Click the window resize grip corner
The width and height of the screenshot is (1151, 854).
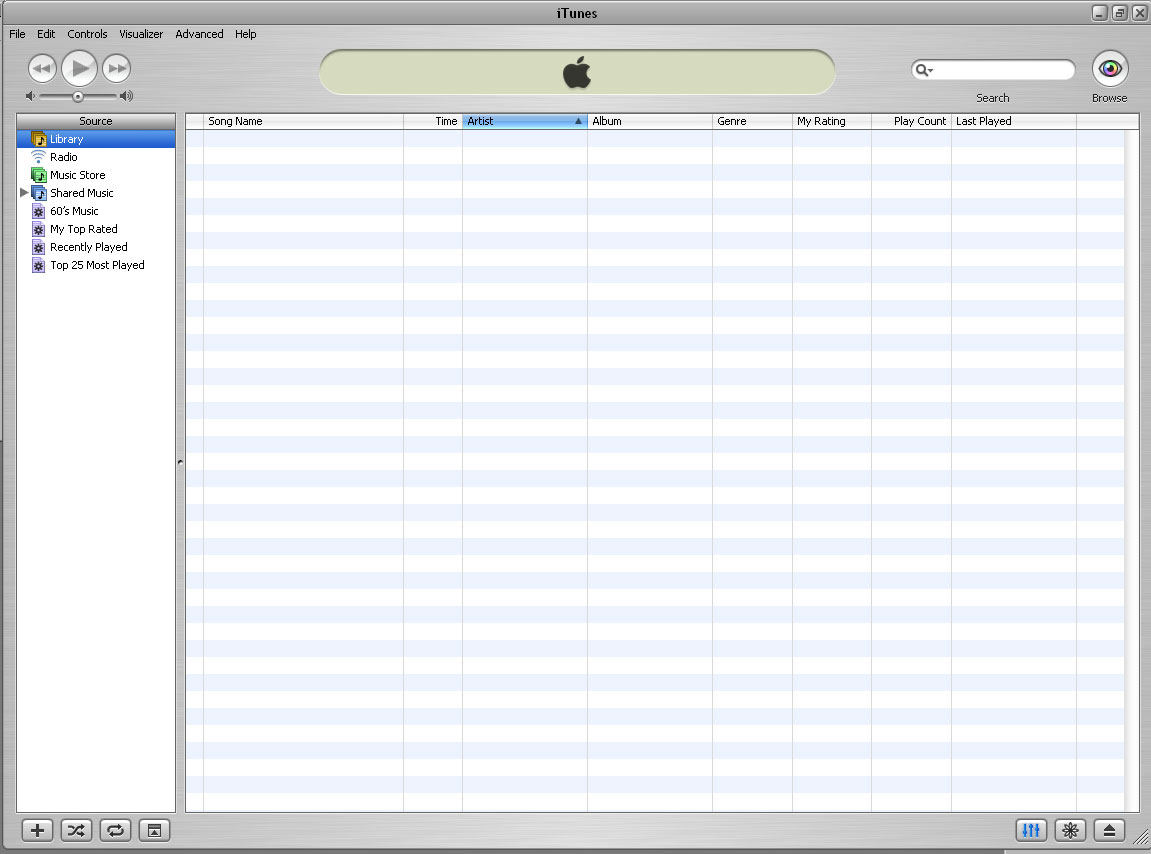point(1141,837)
